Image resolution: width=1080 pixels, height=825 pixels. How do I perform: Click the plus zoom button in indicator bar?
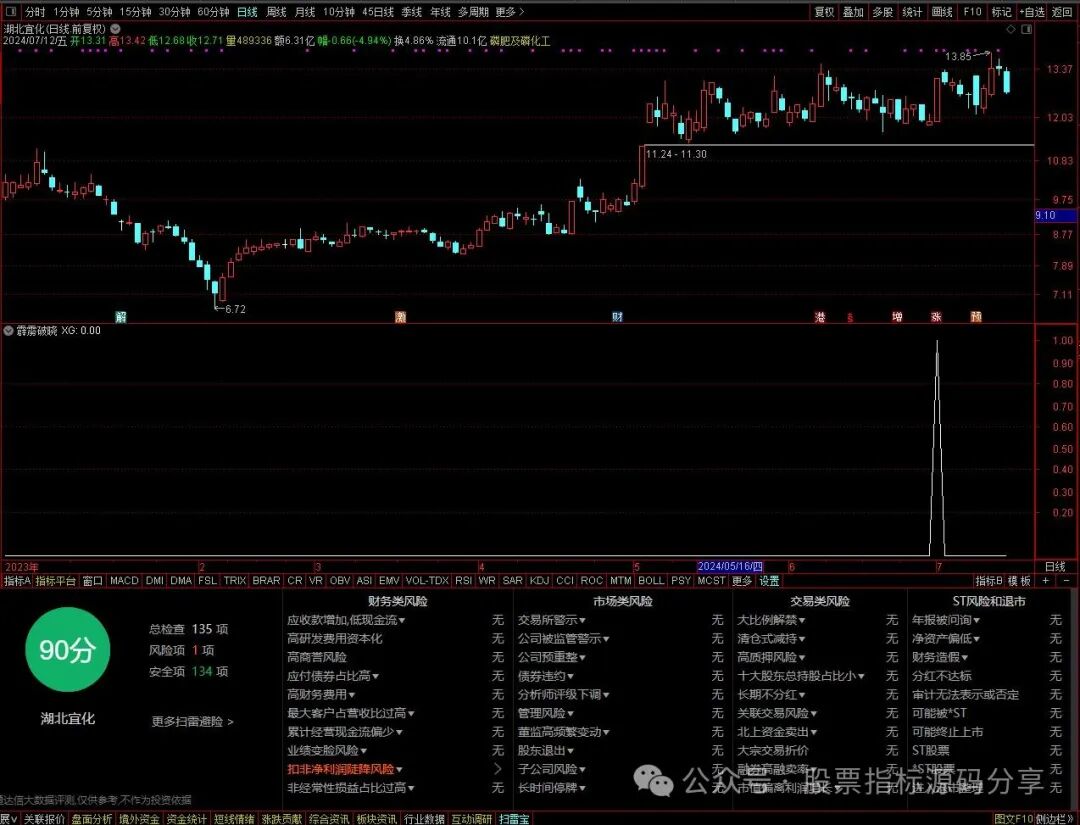click(x=1046, y=581)
